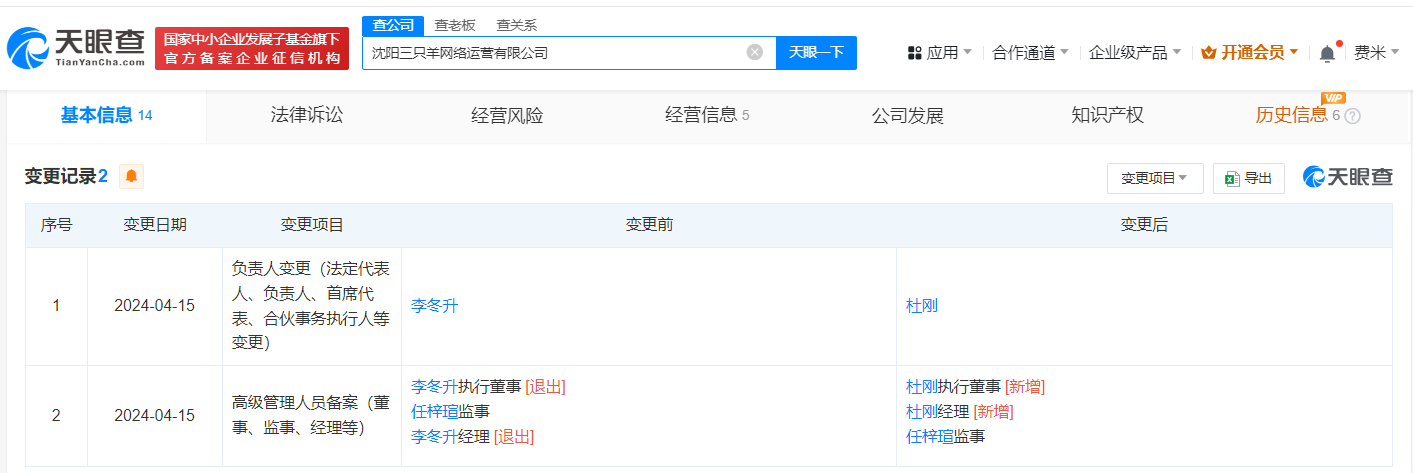
Task: Open 杜刚 link in row 1 变更后
Action: (x=922, y=306)
